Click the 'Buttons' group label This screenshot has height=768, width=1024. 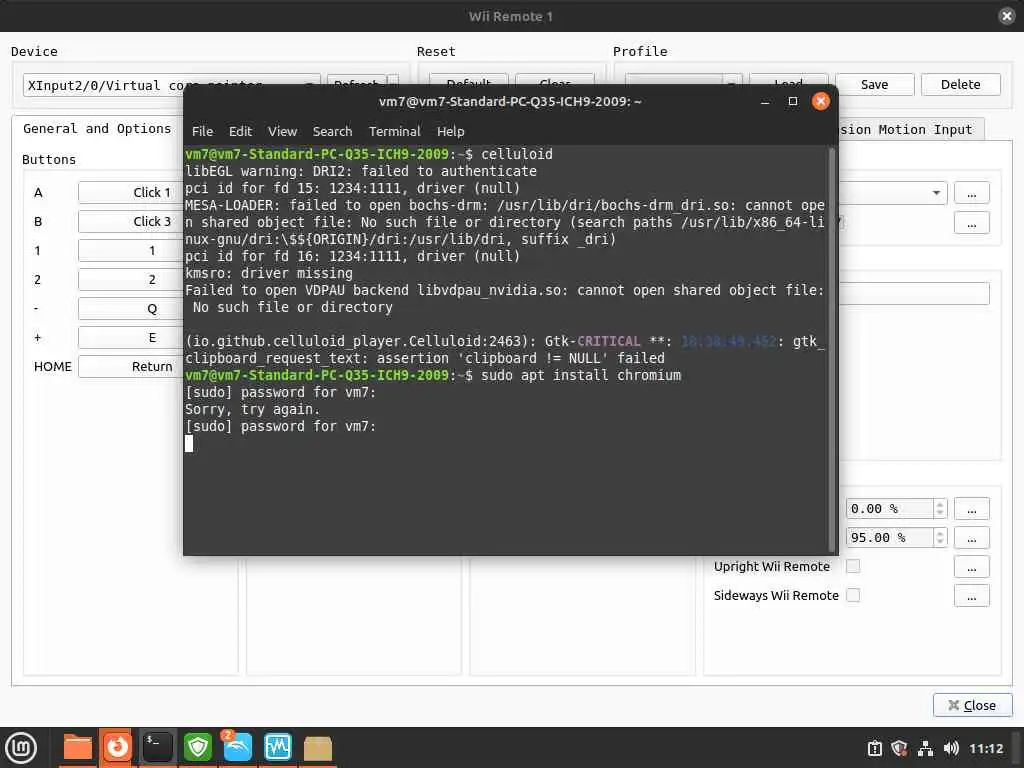[x=49, y=159]
